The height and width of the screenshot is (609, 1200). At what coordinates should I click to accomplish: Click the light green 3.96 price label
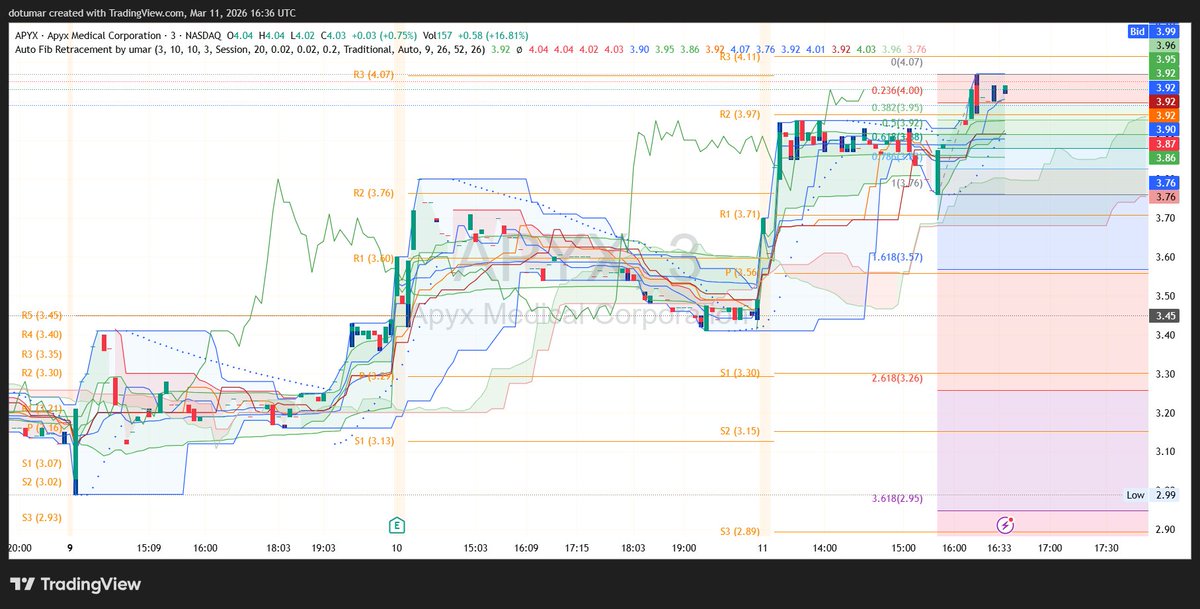(x=1165, y=45)
